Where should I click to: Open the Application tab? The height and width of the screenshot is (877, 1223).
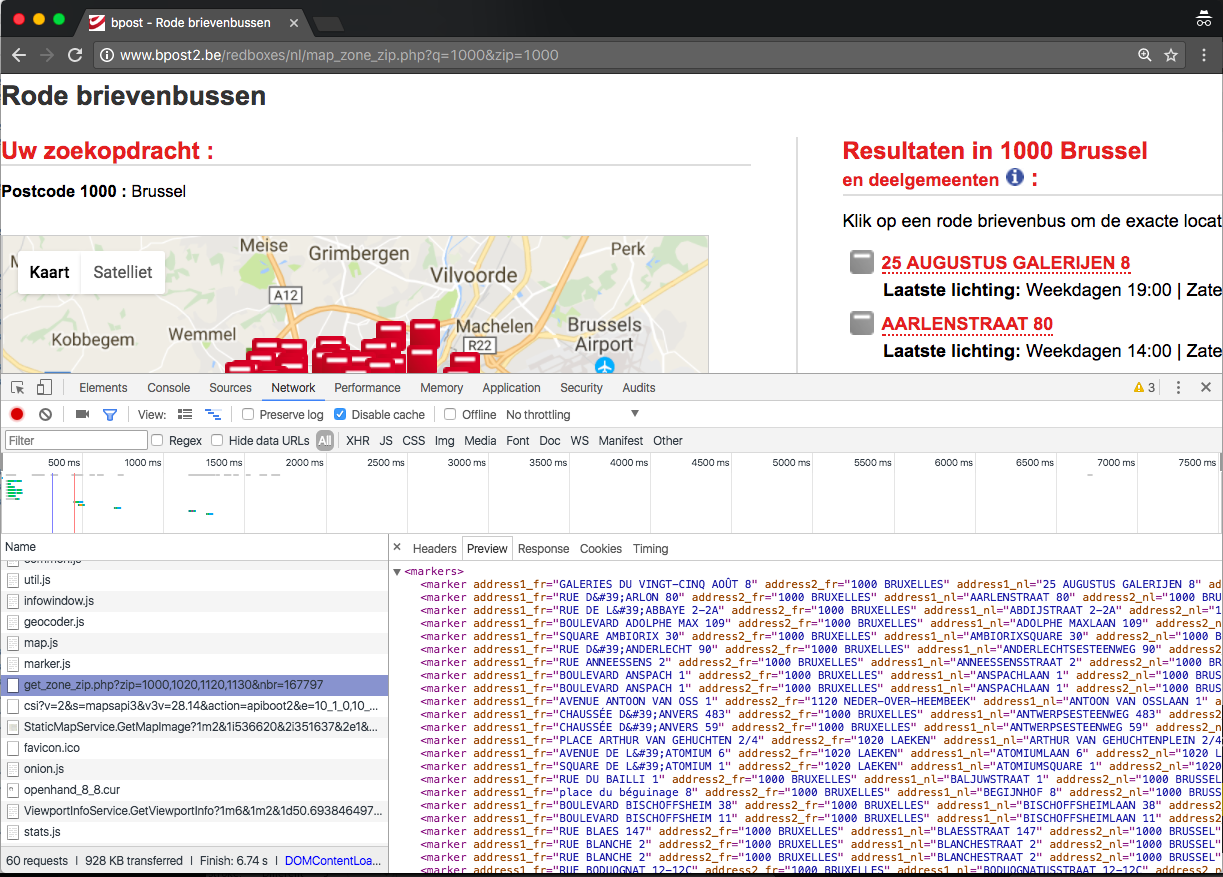click(x=512, y=388)
